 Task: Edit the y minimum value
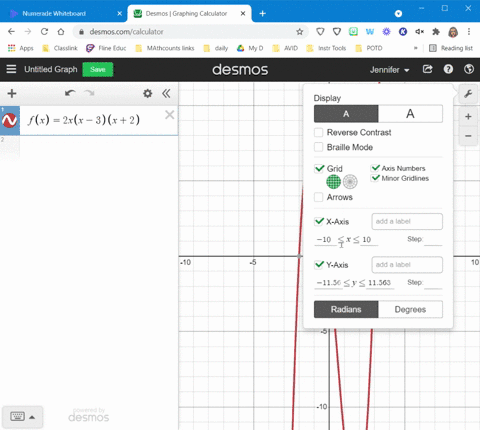[328, 283]
